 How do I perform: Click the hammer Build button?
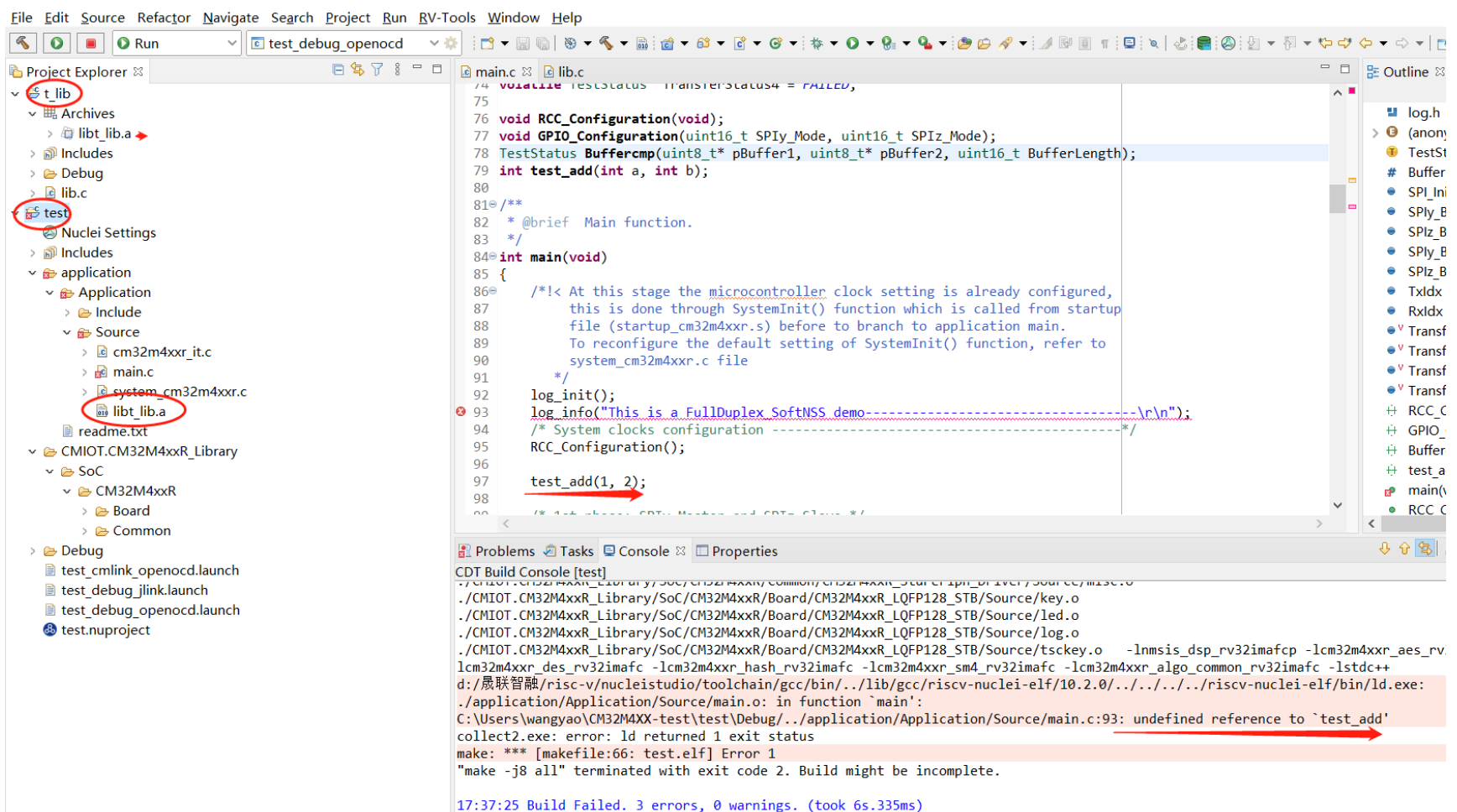pos(23,43)
